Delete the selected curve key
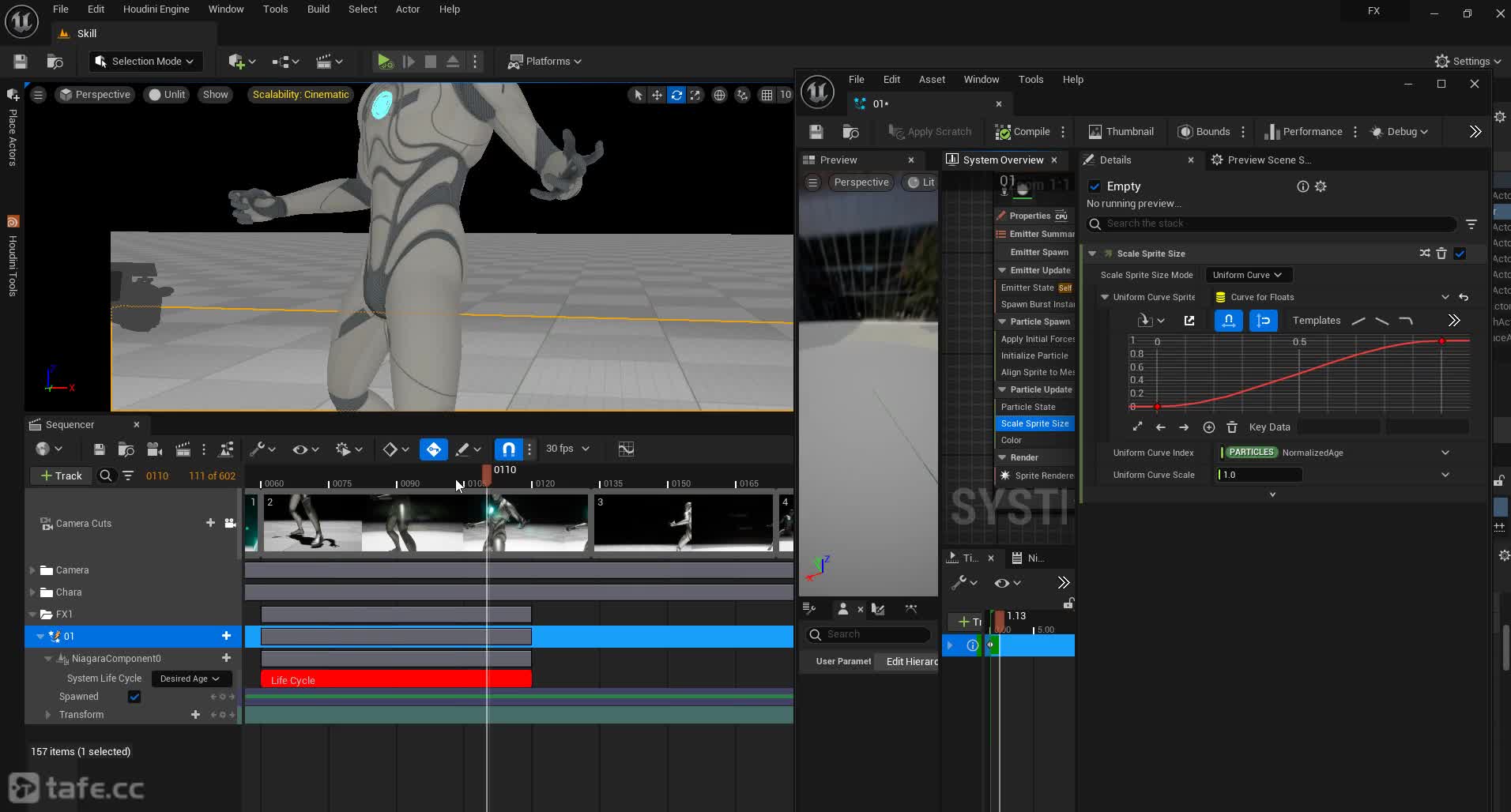The width and height of the screenshot is (1511, 812). coord(1231,427)
